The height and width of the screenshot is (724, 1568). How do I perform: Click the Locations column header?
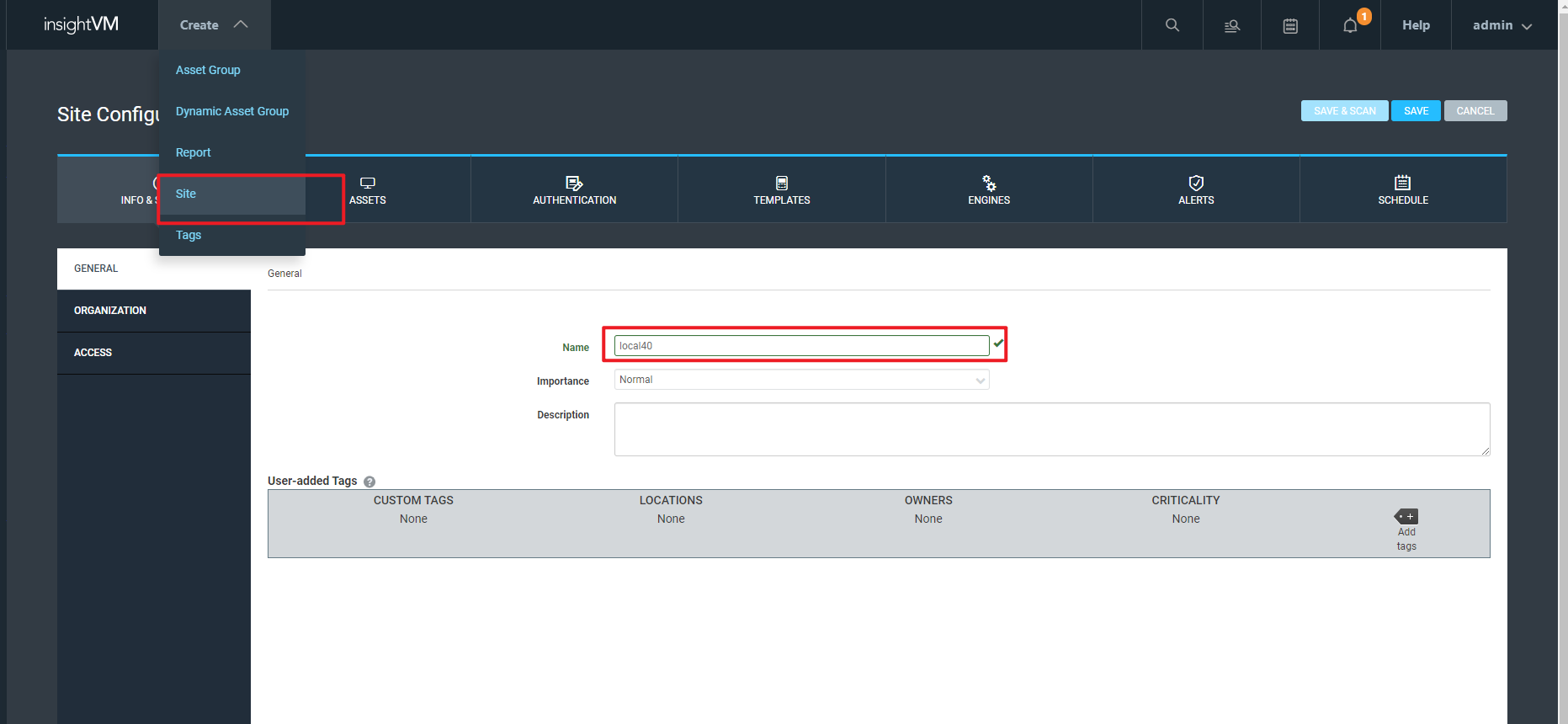click(x=671, y=500)
